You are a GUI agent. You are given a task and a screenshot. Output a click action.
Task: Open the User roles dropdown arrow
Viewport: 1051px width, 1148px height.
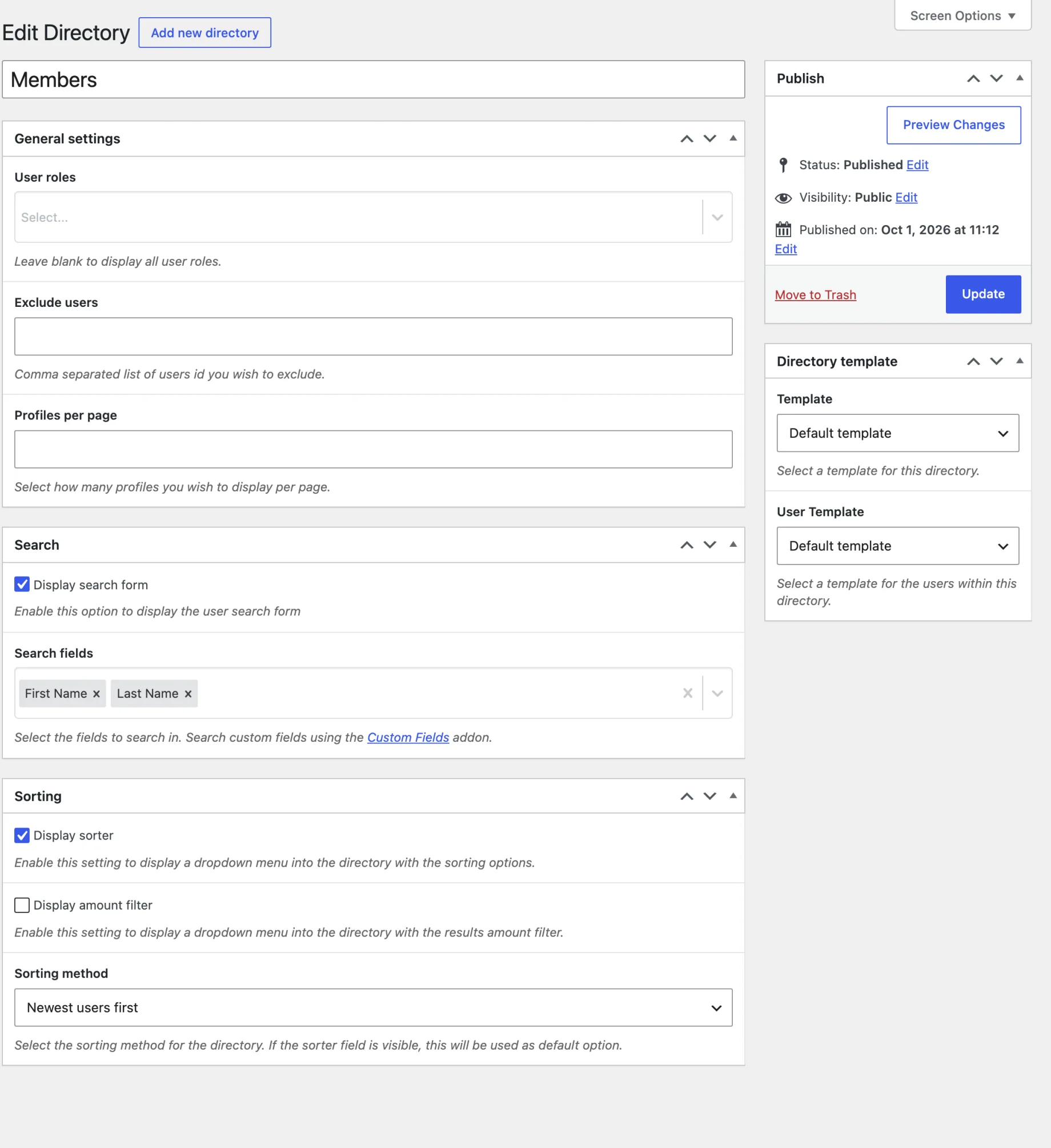click(x=718, y=217)
